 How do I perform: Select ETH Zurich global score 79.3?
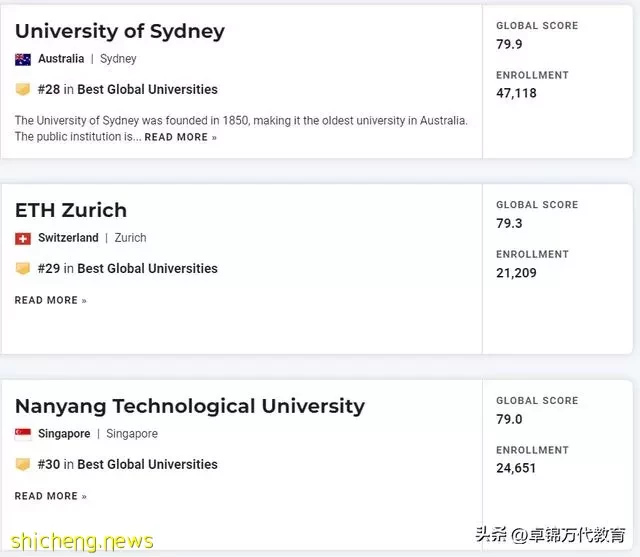click(x=509, y=223)
